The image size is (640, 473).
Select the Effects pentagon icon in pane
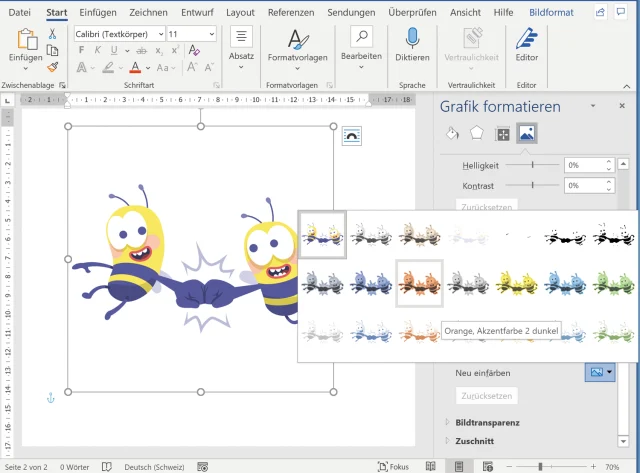point(476,134)
